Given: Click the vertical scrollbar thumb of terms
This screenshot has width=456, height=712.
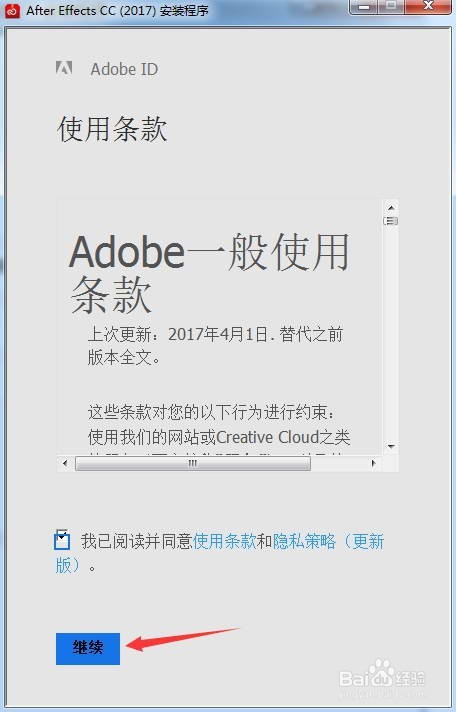Looking at the screenshot, I should (x=391, y=221).
